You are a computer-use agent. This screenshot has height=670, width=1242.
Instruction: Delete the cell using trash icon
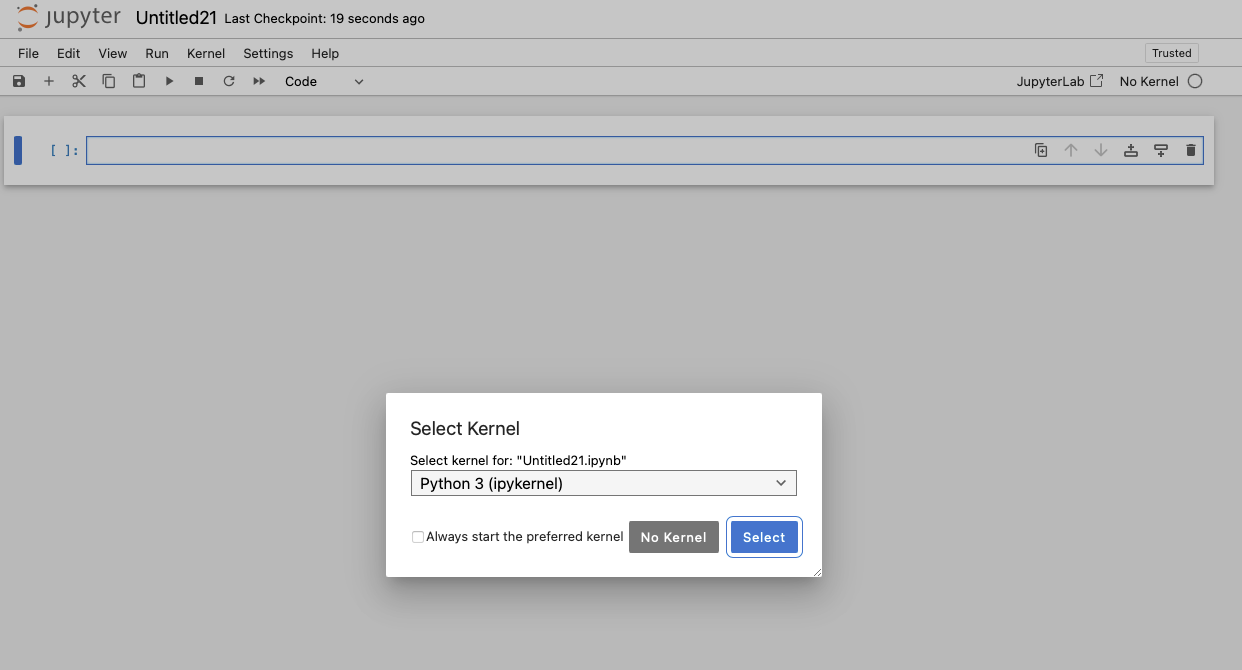1190,150
